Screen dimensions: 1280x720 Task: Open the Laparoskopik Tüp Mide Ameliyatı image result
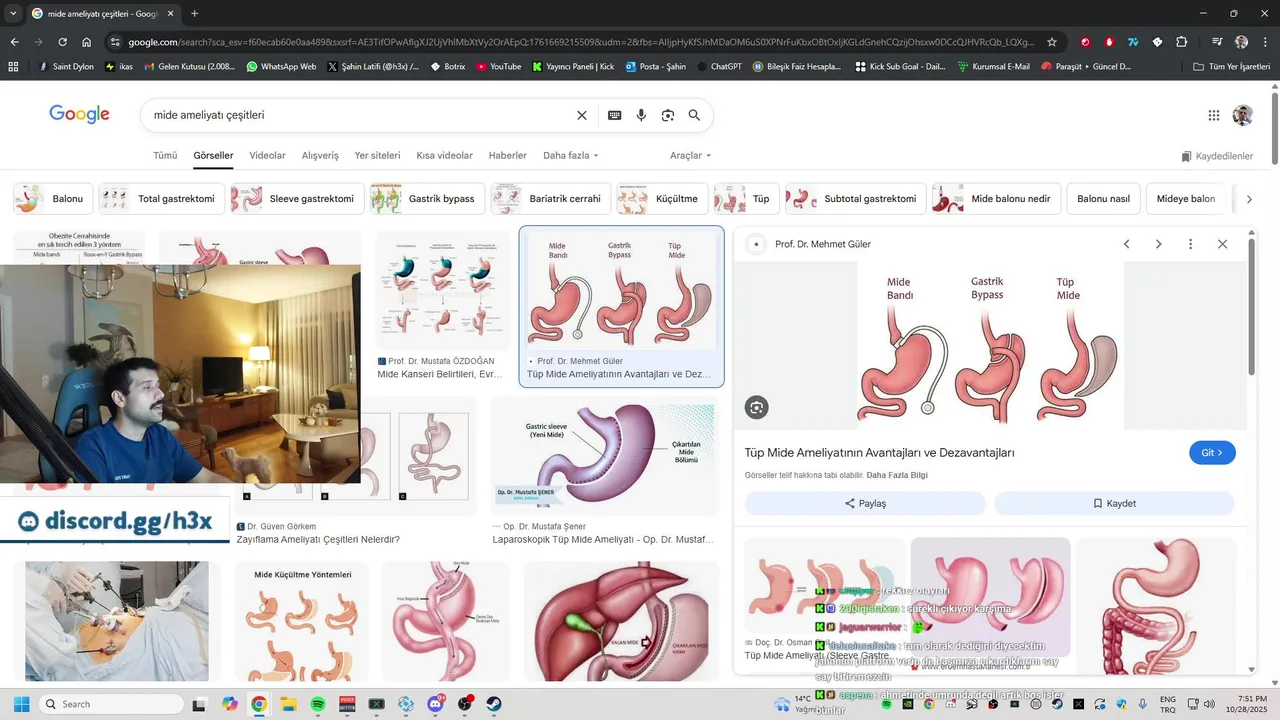pos(604,473)
